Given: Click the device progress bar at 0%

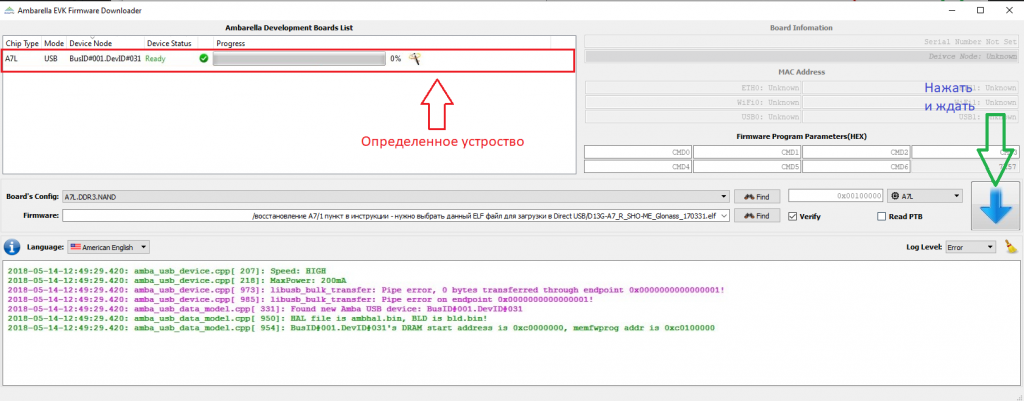Looking at the screenshot, I should [299, 59].
